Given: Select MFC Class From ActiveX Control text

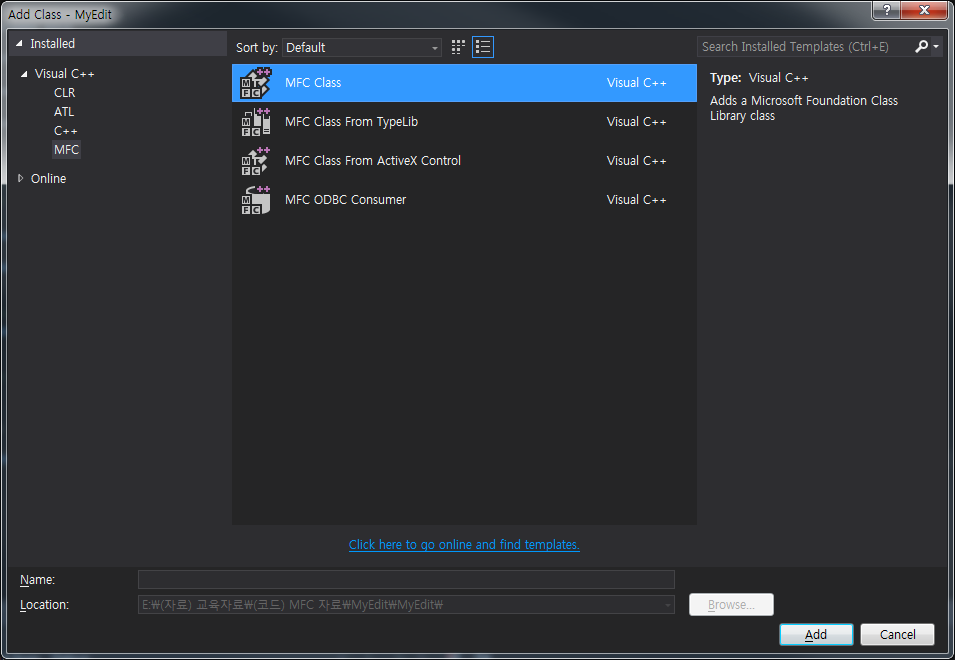Looking at the screenshot, I should (373, 161).
